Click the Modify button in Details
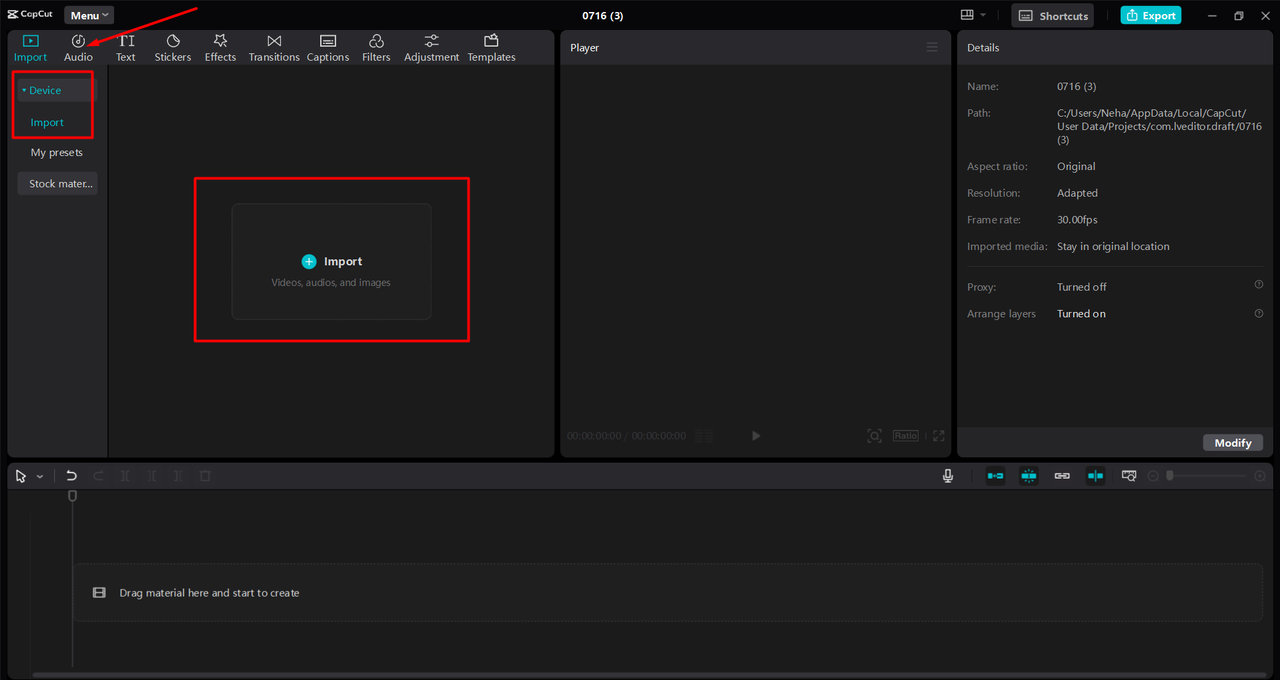Viewport: 1280px width, 680px height. pyautogui.click(x=1233, y=443)
